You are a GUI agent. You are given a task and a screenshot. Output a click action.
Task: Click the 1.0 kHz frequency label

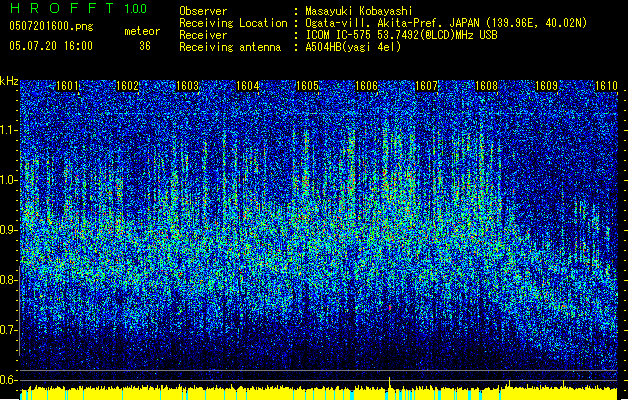[9, 180]
